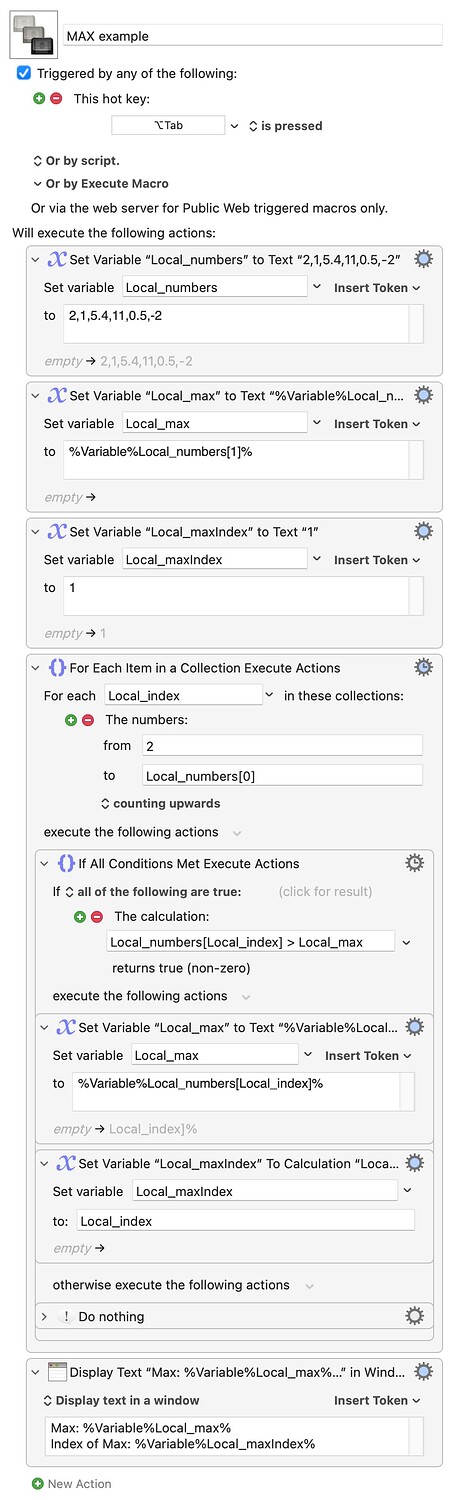This screenshot has width=453, height=1500.
Task: Click the 'from' field containing 2
Action: coord(282,746)
